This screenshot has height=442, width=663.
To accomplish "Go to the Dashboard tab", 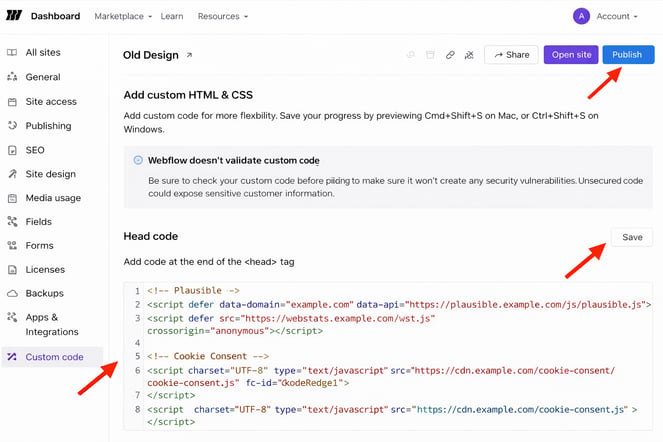I will click(x=55, y=16).
